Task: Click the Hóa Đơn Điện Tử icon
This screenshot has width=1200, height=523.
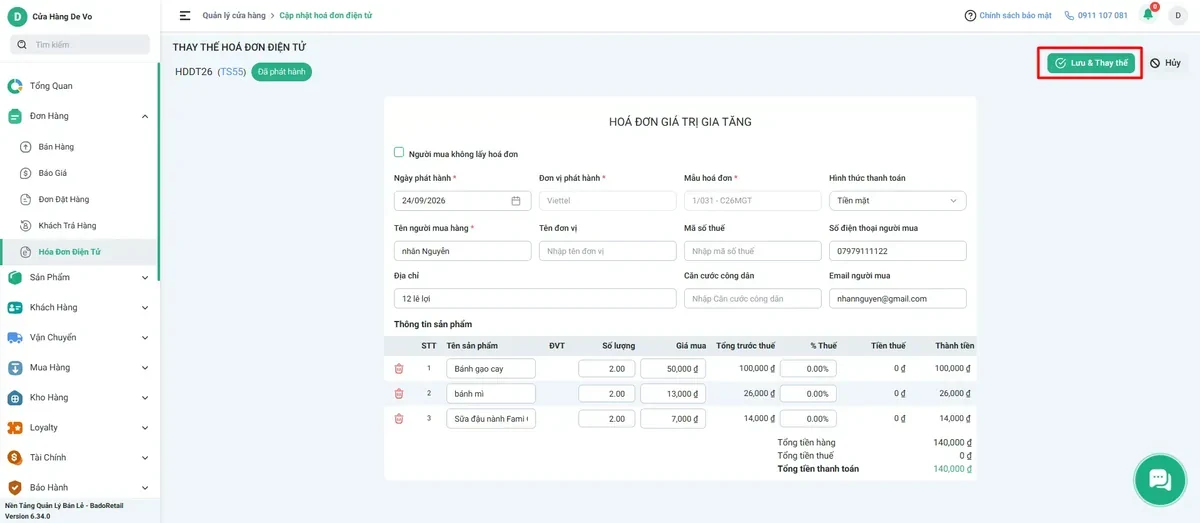Action: click(x=26, y=252)
